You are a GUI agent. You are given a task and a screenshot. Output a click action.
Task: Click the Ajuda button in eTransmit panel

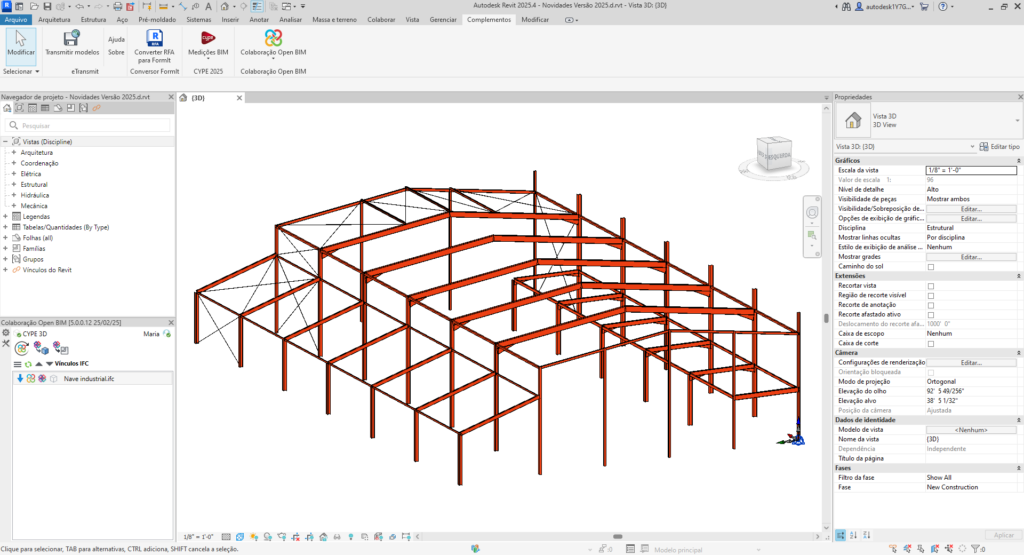[x=116, y=39]
